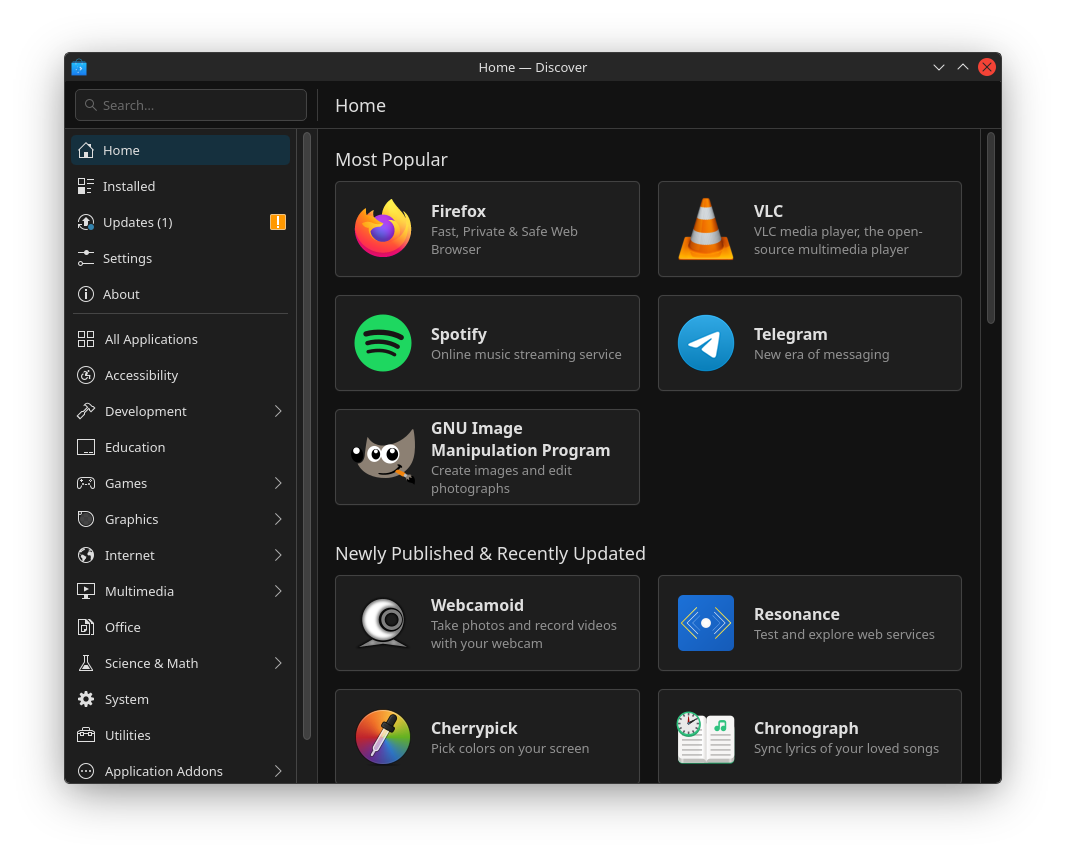Click the Settings sliders icon
Image resolution: width=1066 pixels, height=860 pixels.
click(86, 258)
